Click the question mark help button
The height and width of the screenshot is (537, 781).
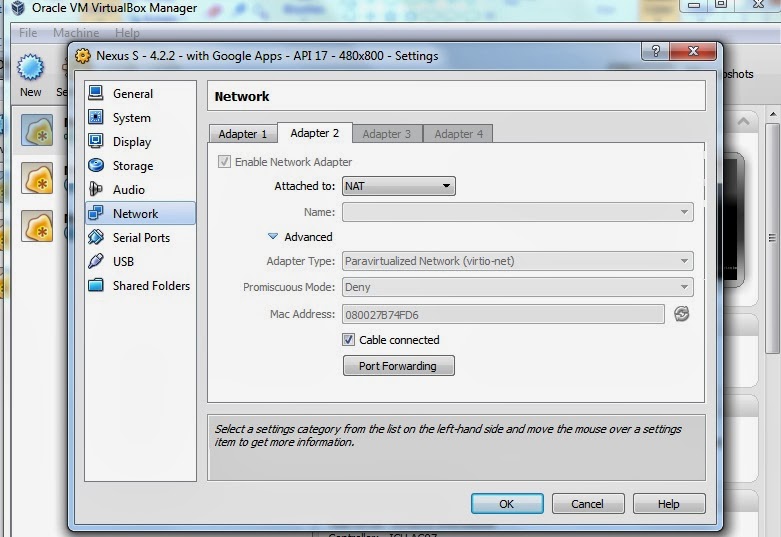coord(655,51)
